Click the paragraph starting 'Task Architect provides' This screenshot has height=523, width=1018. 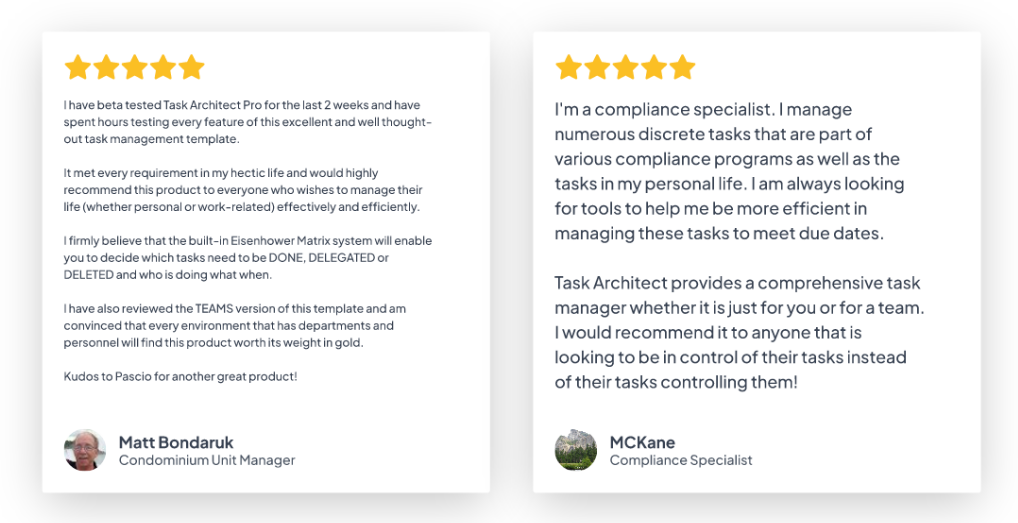tap(739, 332)
